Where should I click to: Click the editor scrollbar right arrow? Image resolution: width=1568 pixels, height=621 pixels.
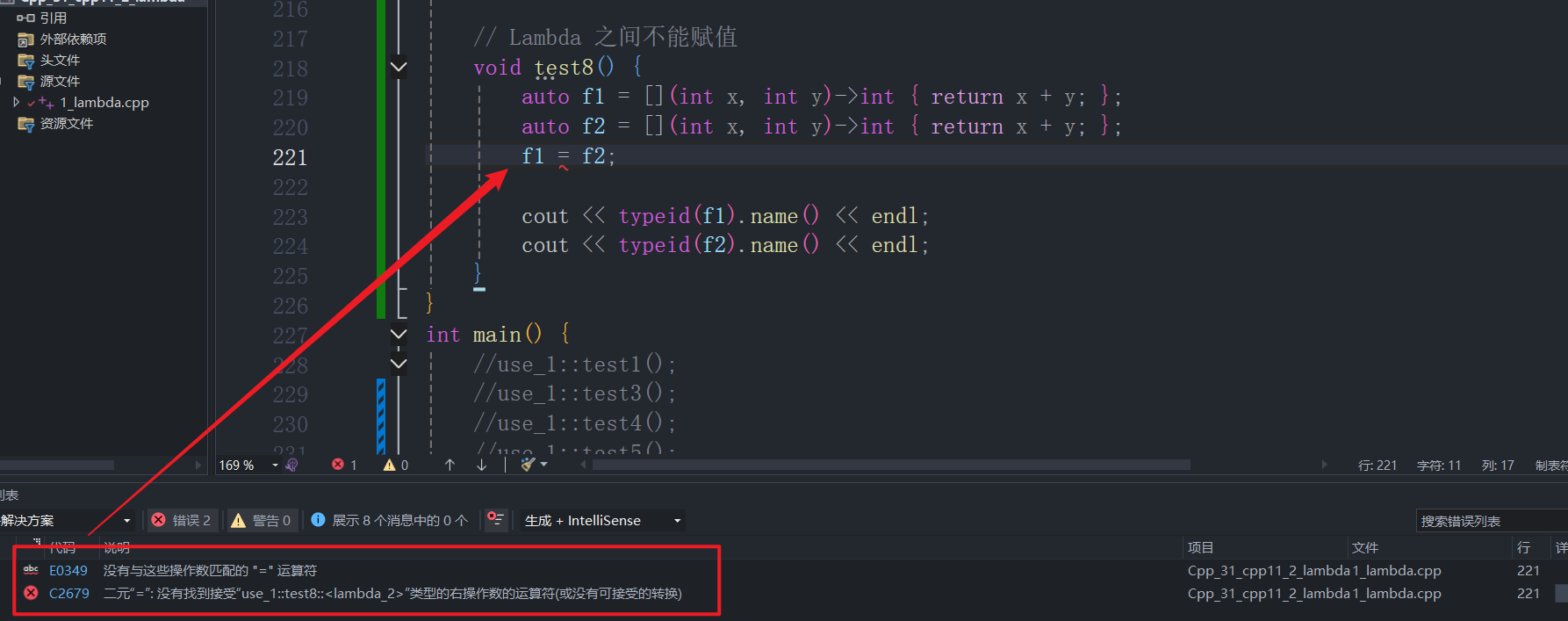pyautogui.click(x=1324, y=465)
